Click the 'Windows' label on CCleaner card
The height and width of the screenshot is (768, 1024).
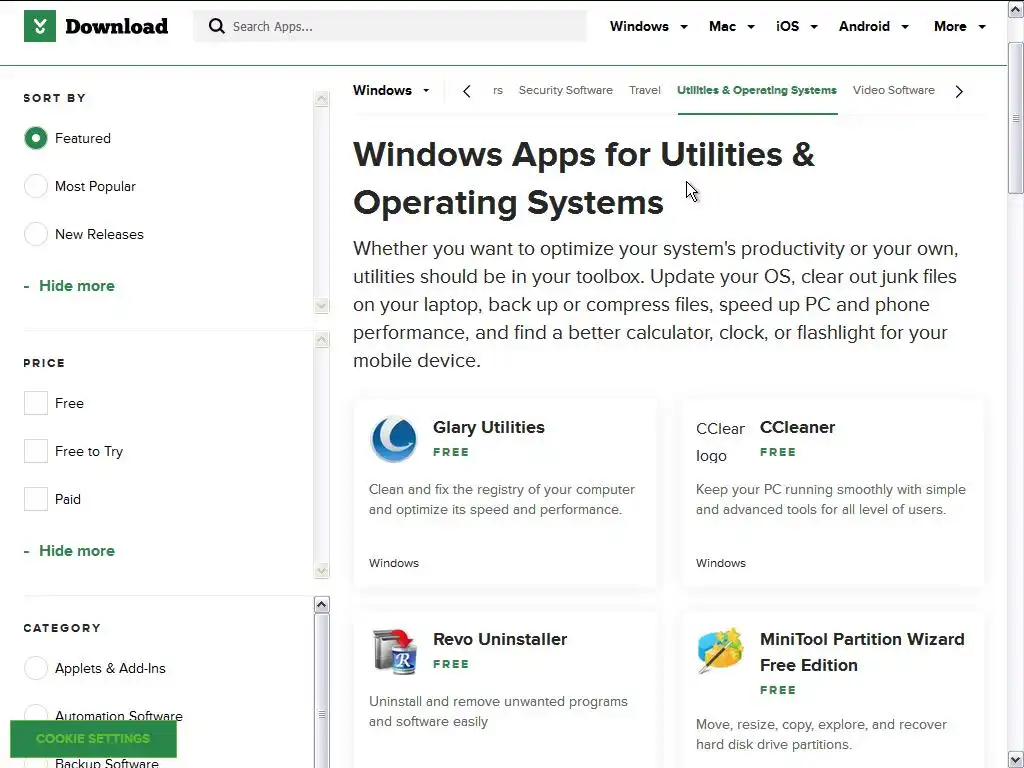[721, 563]
